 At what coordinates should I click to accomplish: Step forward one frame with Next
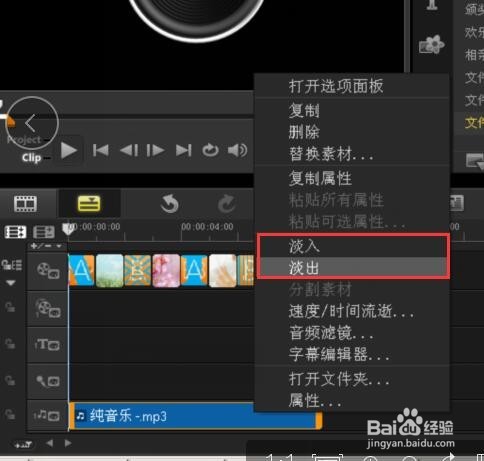click(x=155, y=150)
